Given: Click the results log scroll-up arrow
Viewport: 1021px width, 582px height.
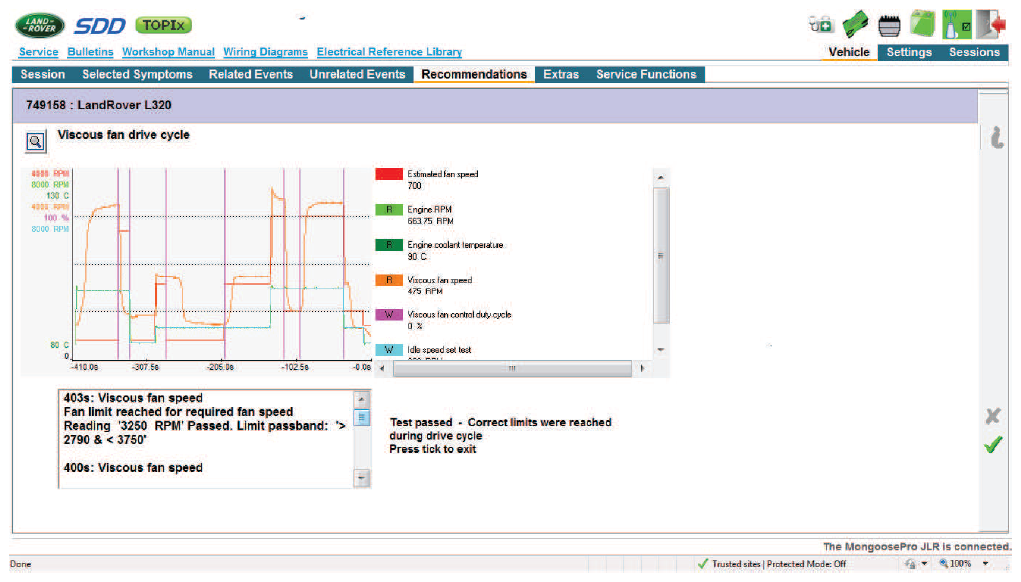Looking at the screenshot, I should coord(361,399).
